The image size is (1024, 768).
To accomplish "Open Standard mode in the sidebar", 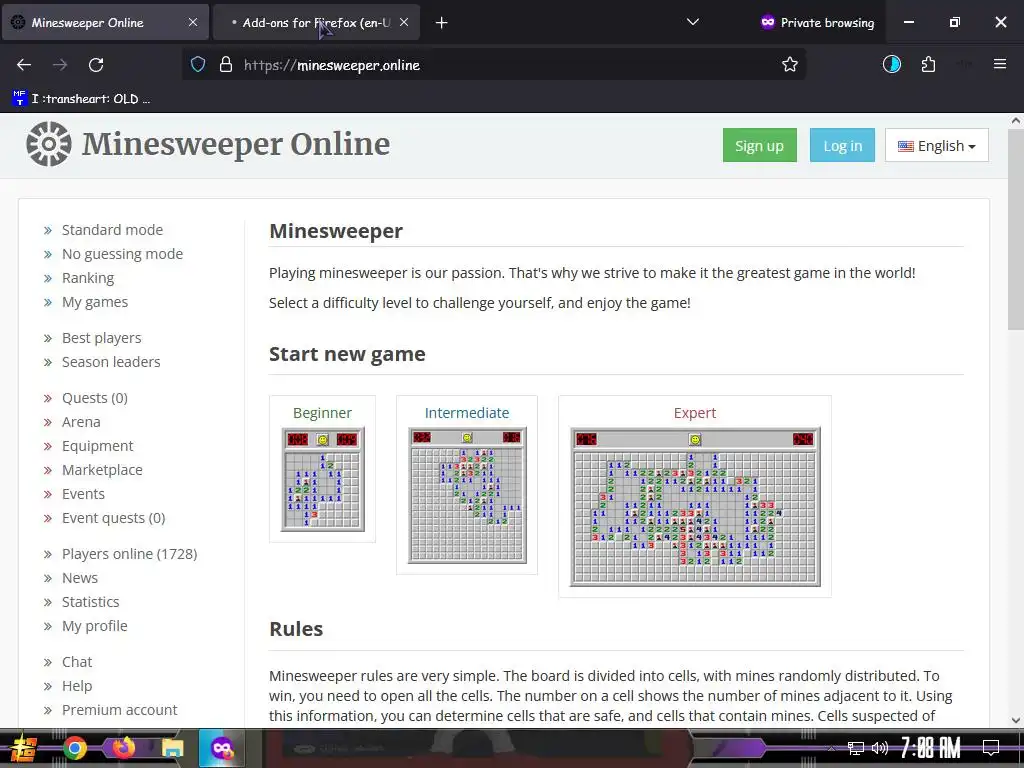I will point(112,230).
